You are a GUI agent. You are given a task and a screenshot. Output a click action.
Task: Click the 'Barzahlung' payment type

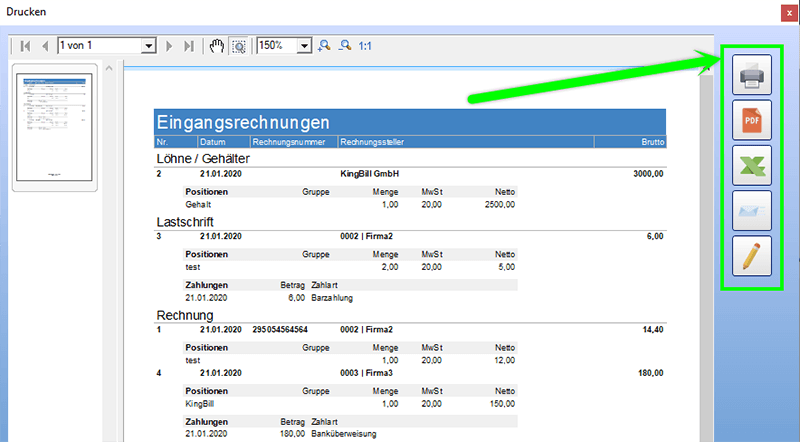[332, 298]
